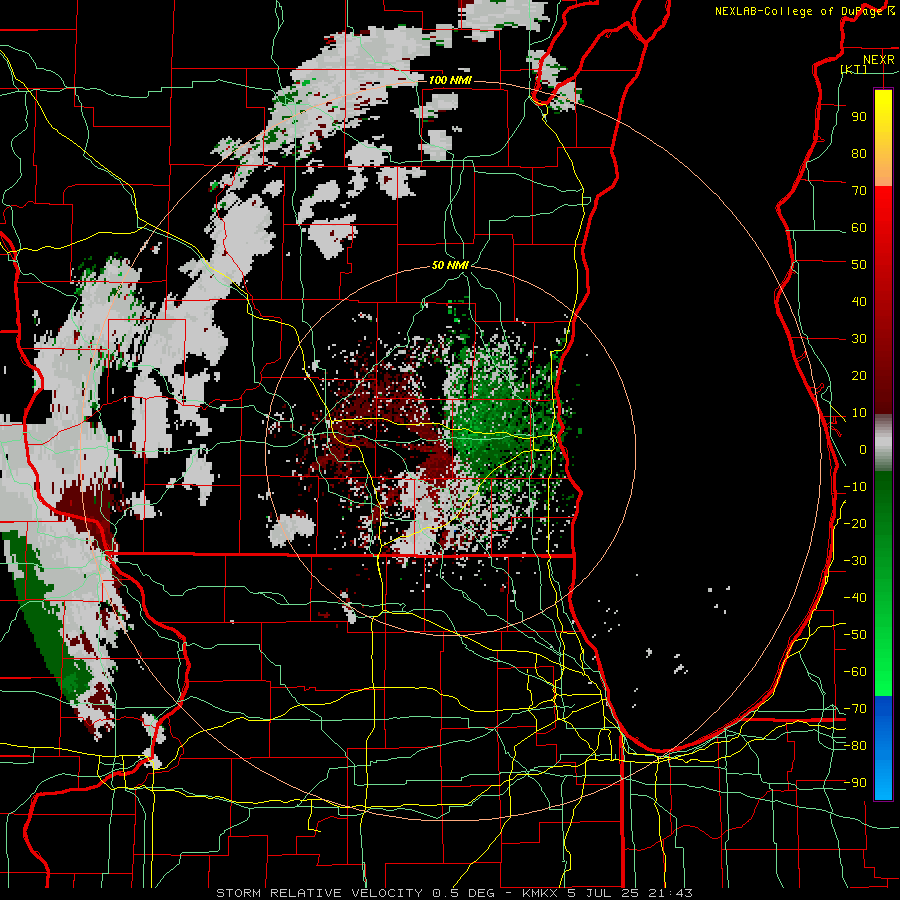Click the 80 value on the velocity scale

coord(859,153)
